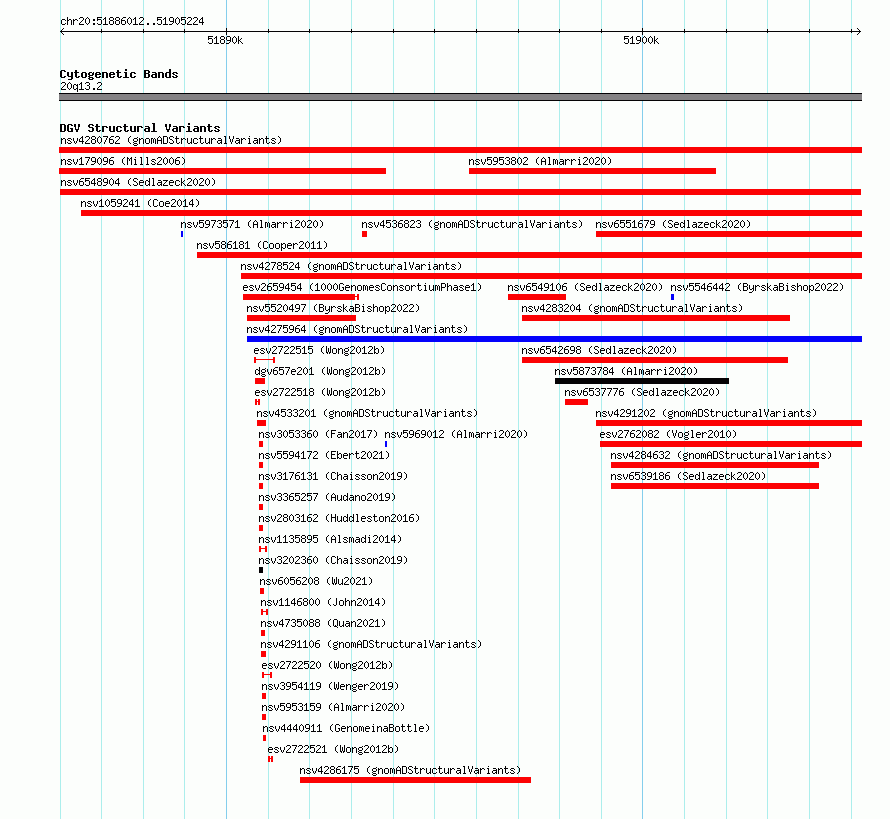Screen dimensions: 890x819
Task: Select nsv5953159 (Almarri2020) label
Action: click(333, 707)
